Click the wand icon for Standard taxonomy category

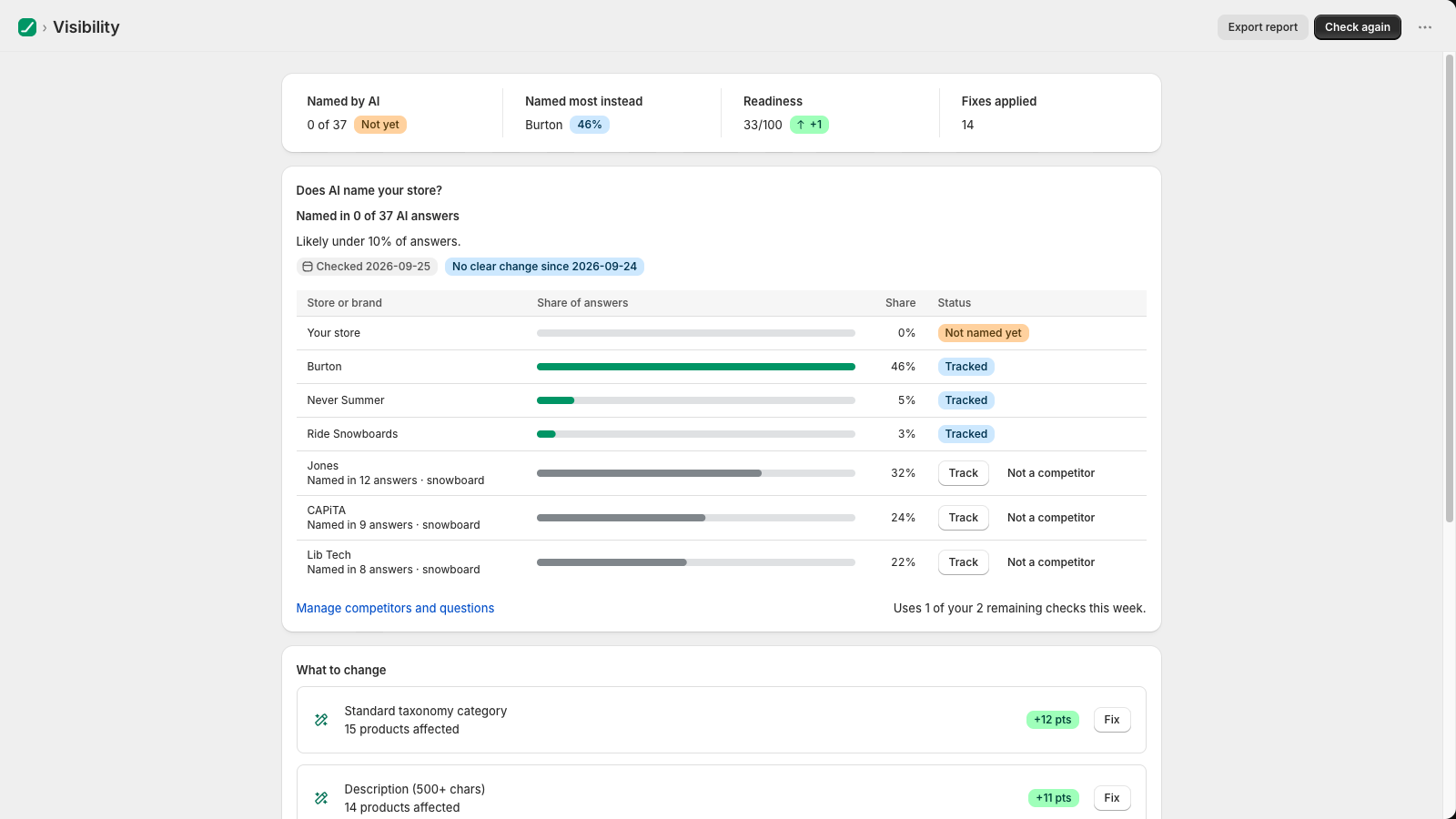click(x=321, y=720)
